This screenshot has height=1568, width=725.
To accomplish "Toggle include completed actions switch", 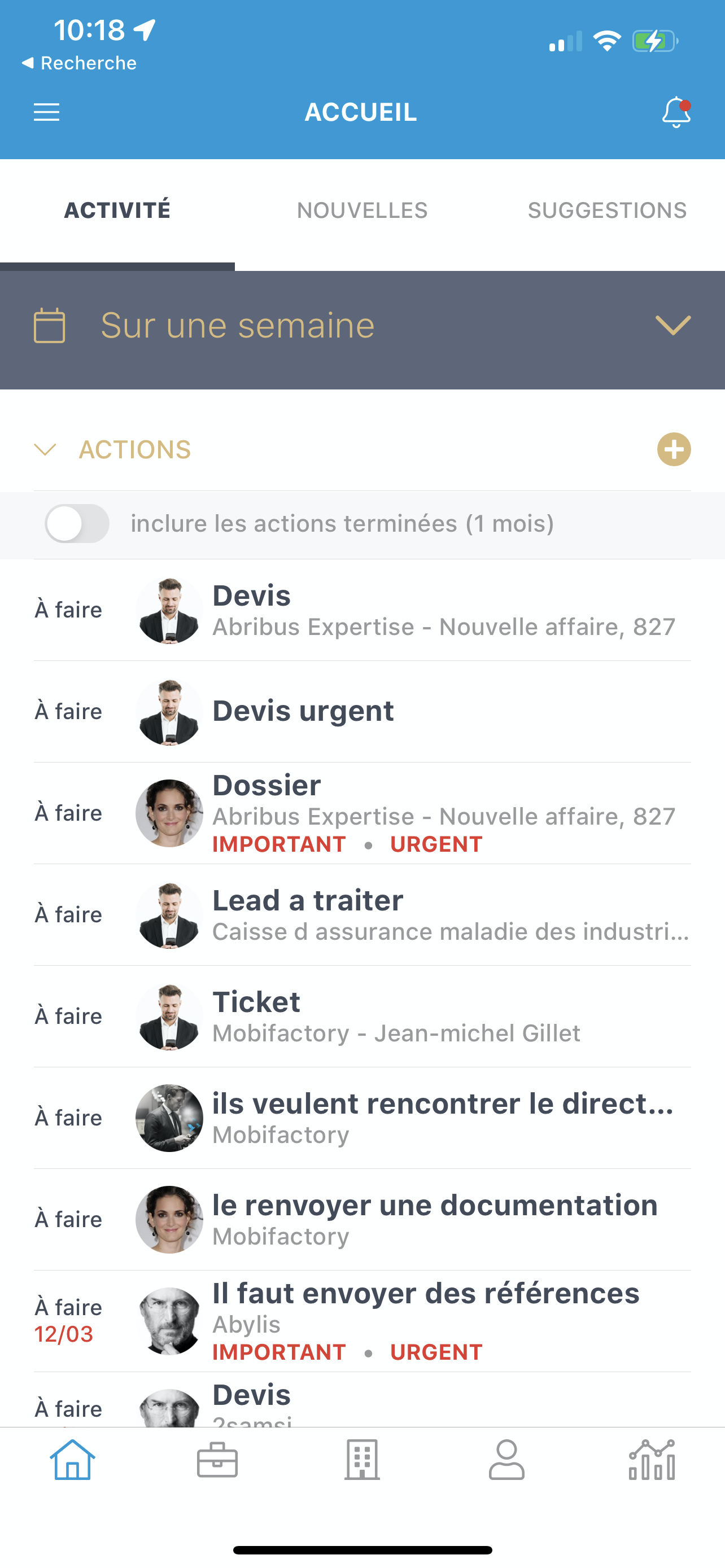I will click(77, 523).
